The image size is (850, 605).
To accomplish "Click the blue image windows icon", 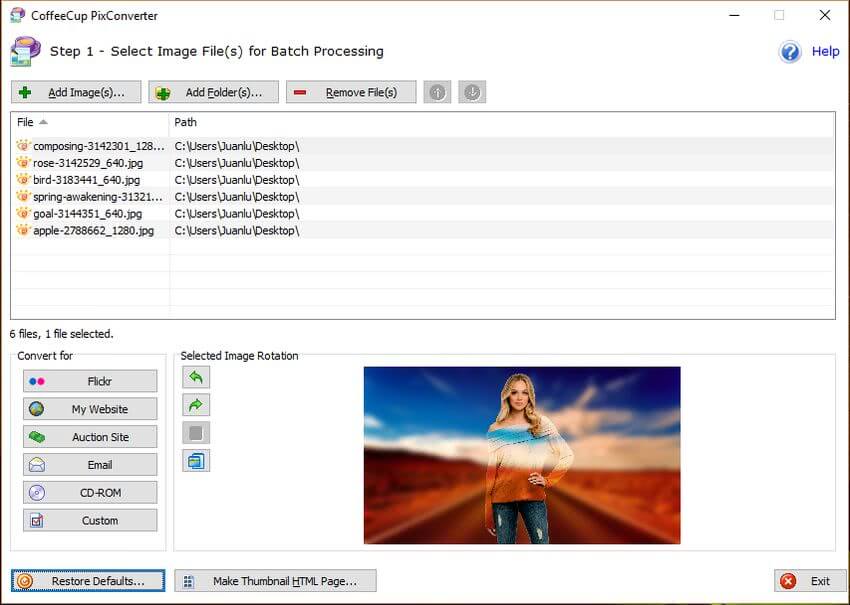I will tap(196, 461).
